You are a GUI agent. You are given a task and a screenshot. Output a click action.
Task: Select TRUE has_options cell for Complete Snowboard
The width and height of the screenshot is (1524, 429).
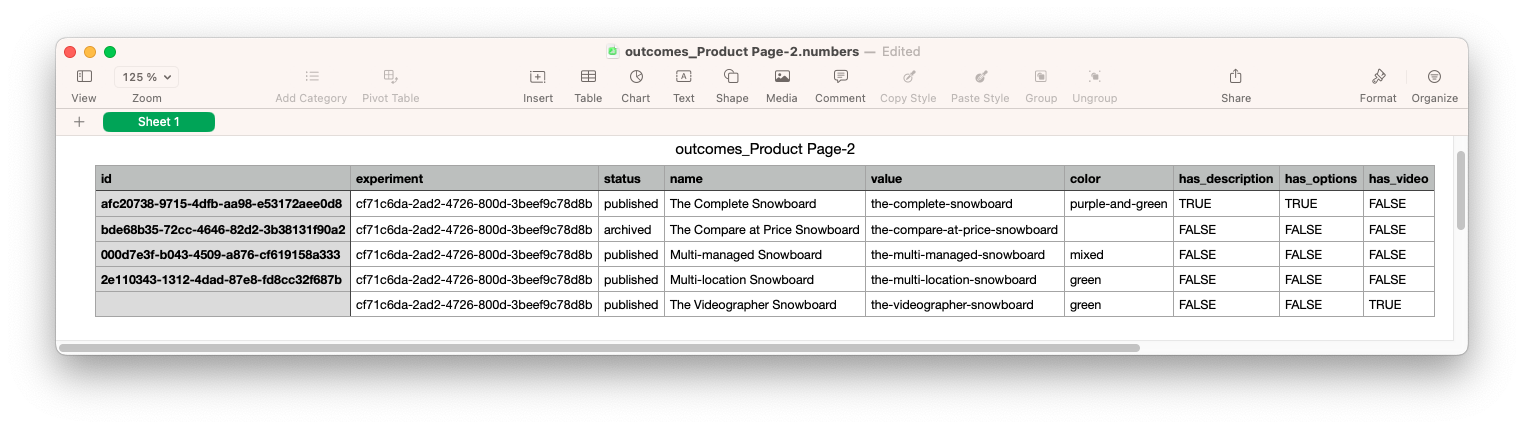[x=1322, y=204]
